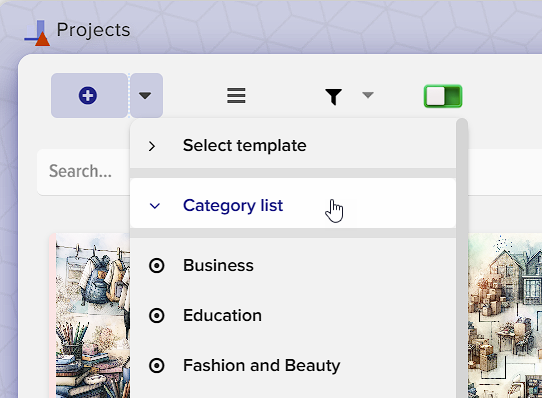Open the houses and boxes project thumbnail
The width and height of the screenshot is (542, 398).
(x=505, y=315)
